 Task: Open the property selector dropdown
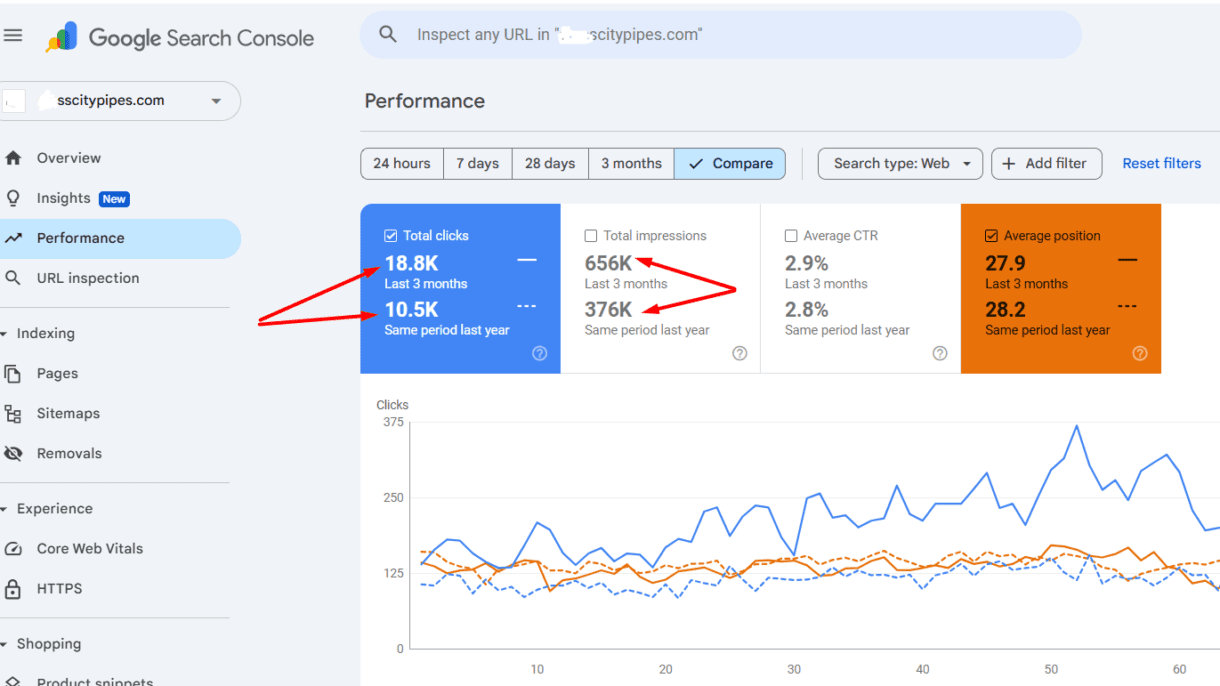[x=216, y=101]
